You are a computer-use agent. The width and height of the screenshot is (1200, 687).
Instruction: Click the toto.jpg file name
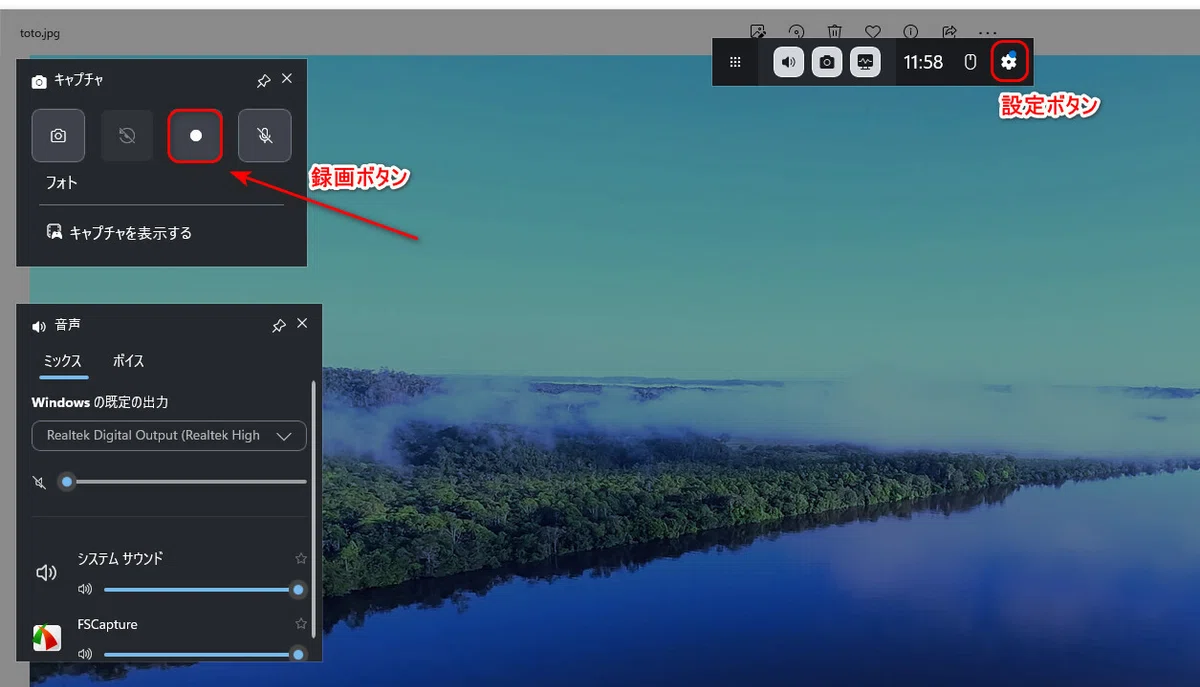[40, 33]
